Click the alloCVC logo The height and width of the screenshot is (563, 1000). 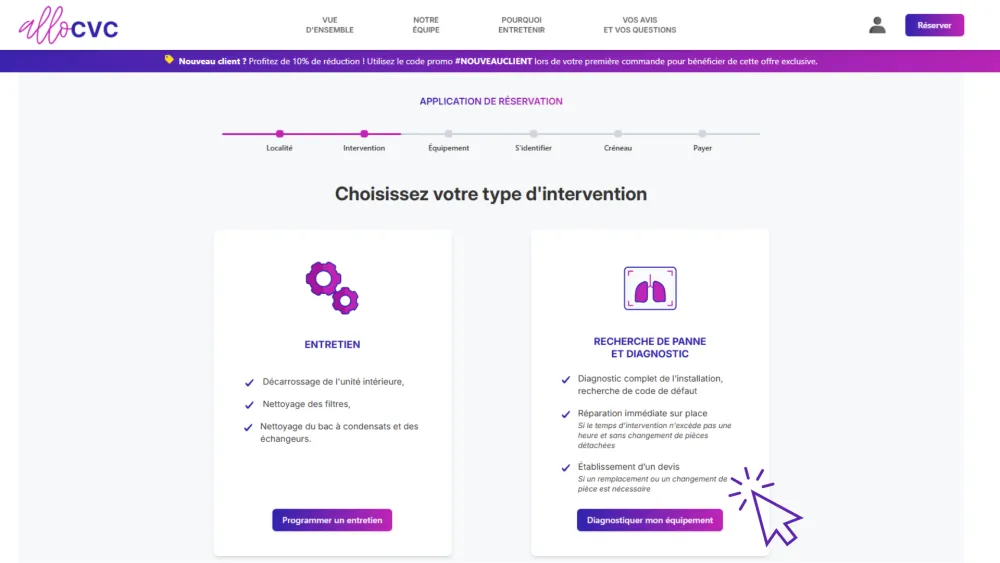tap(68, 26)
